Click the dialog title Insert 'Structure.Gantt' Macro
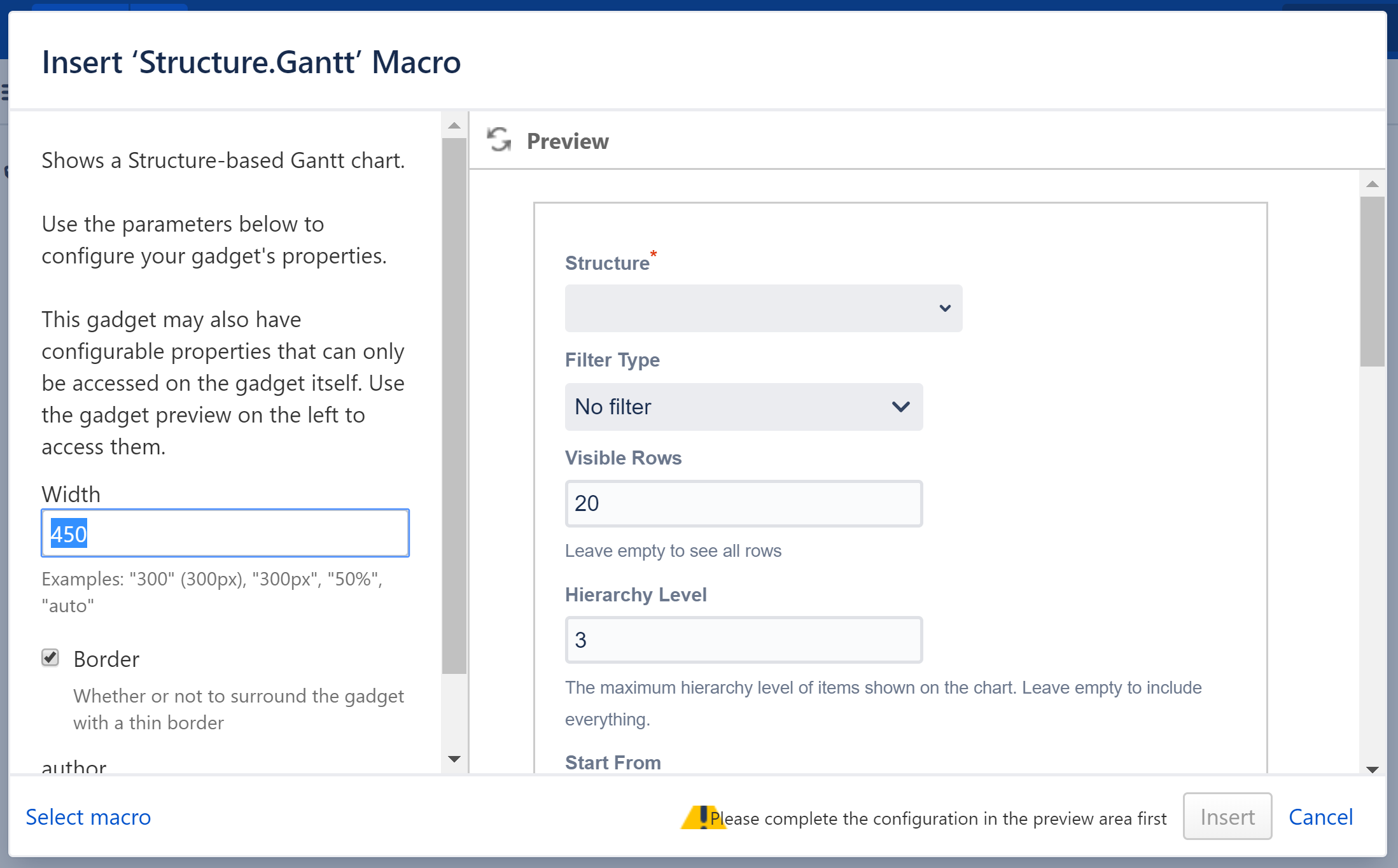The image size is (1398, 868). coord(251,62)
